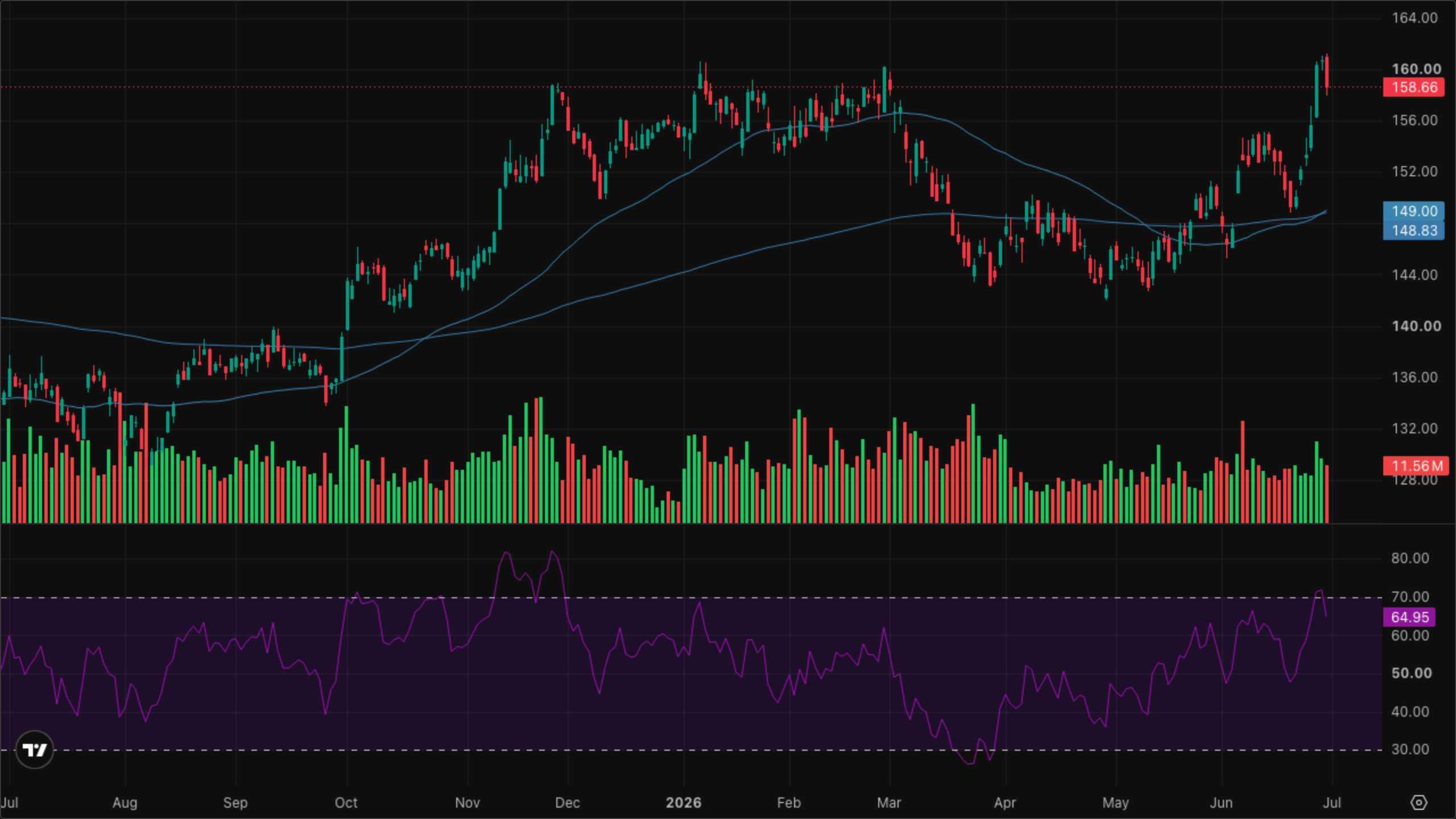Viewport: 1456px width, 819px height.
Task: Select the Jun label on time axis
Action: 1221,803
